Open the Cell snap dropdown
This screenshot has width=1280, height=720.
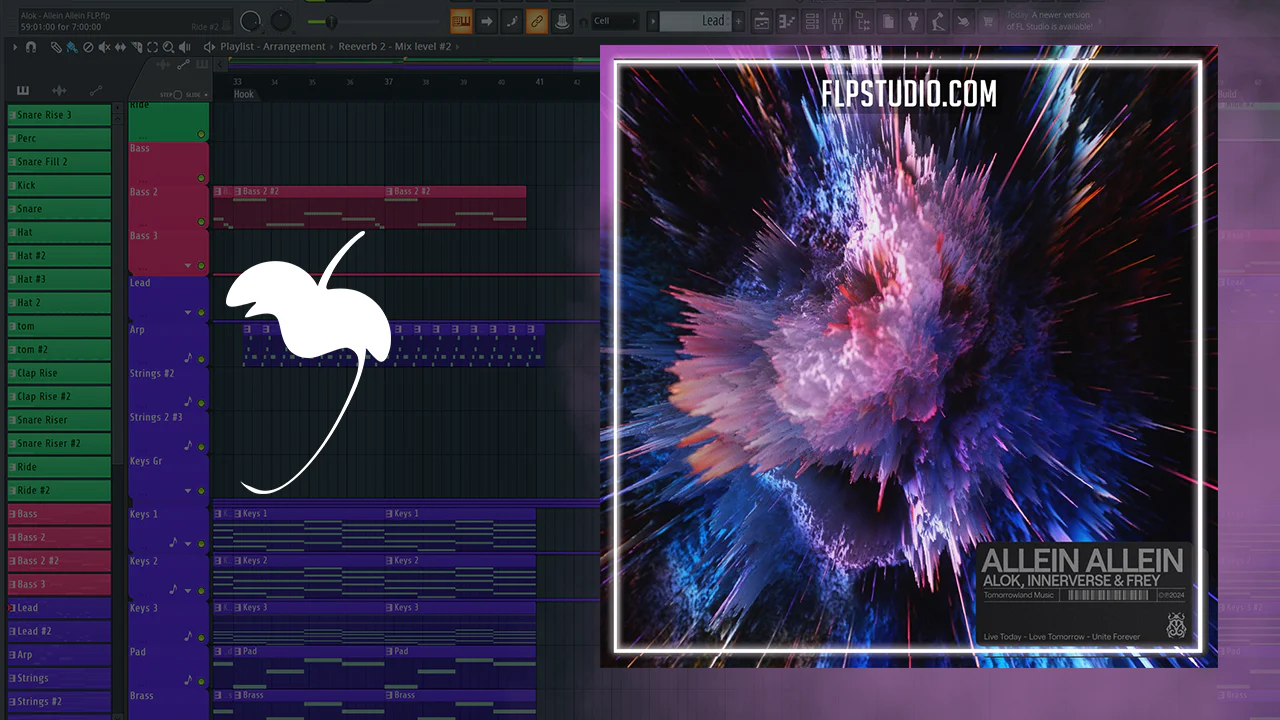click(x=615, y=20)
